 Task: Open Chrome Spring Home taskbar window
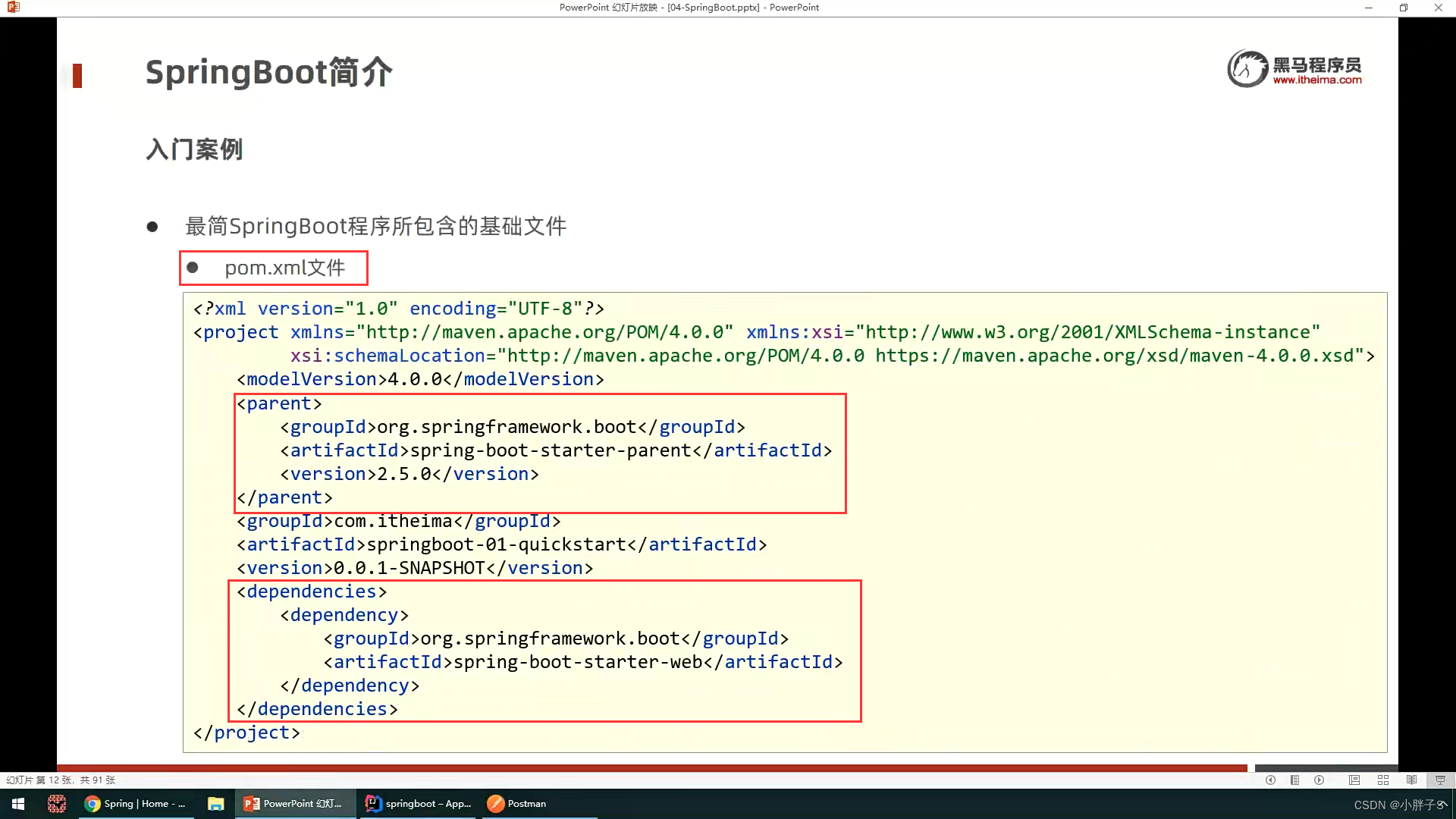[x=136, y=804]
